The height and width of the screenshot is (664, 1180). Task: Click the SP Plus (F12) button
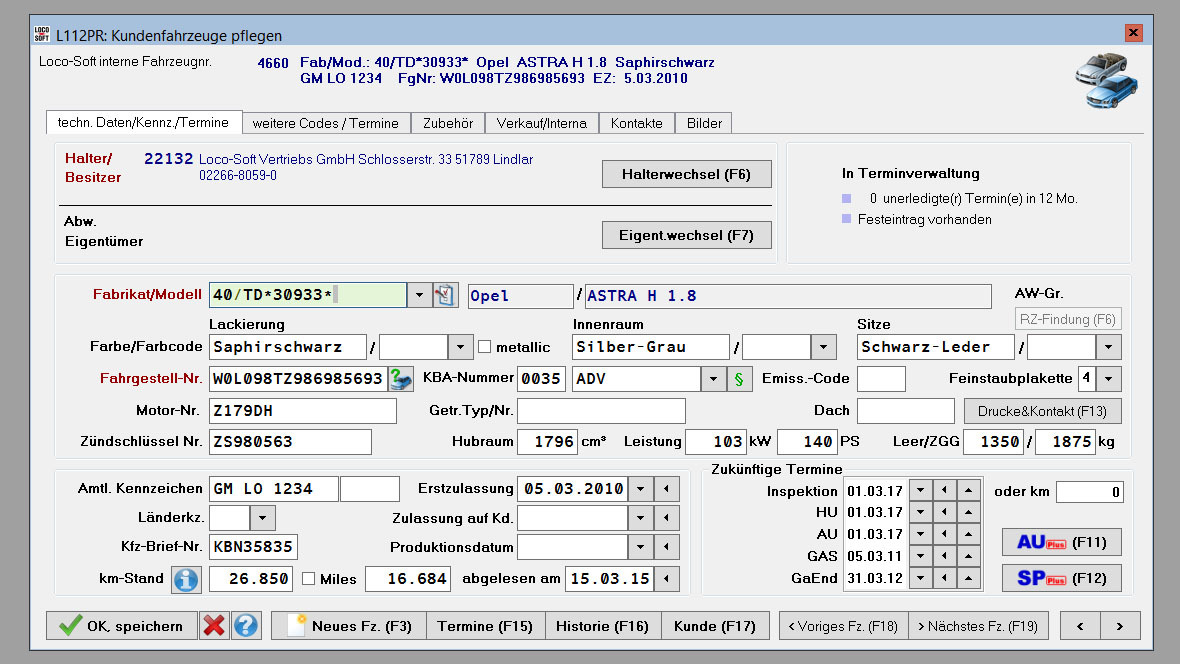(x=1061, y=578)
